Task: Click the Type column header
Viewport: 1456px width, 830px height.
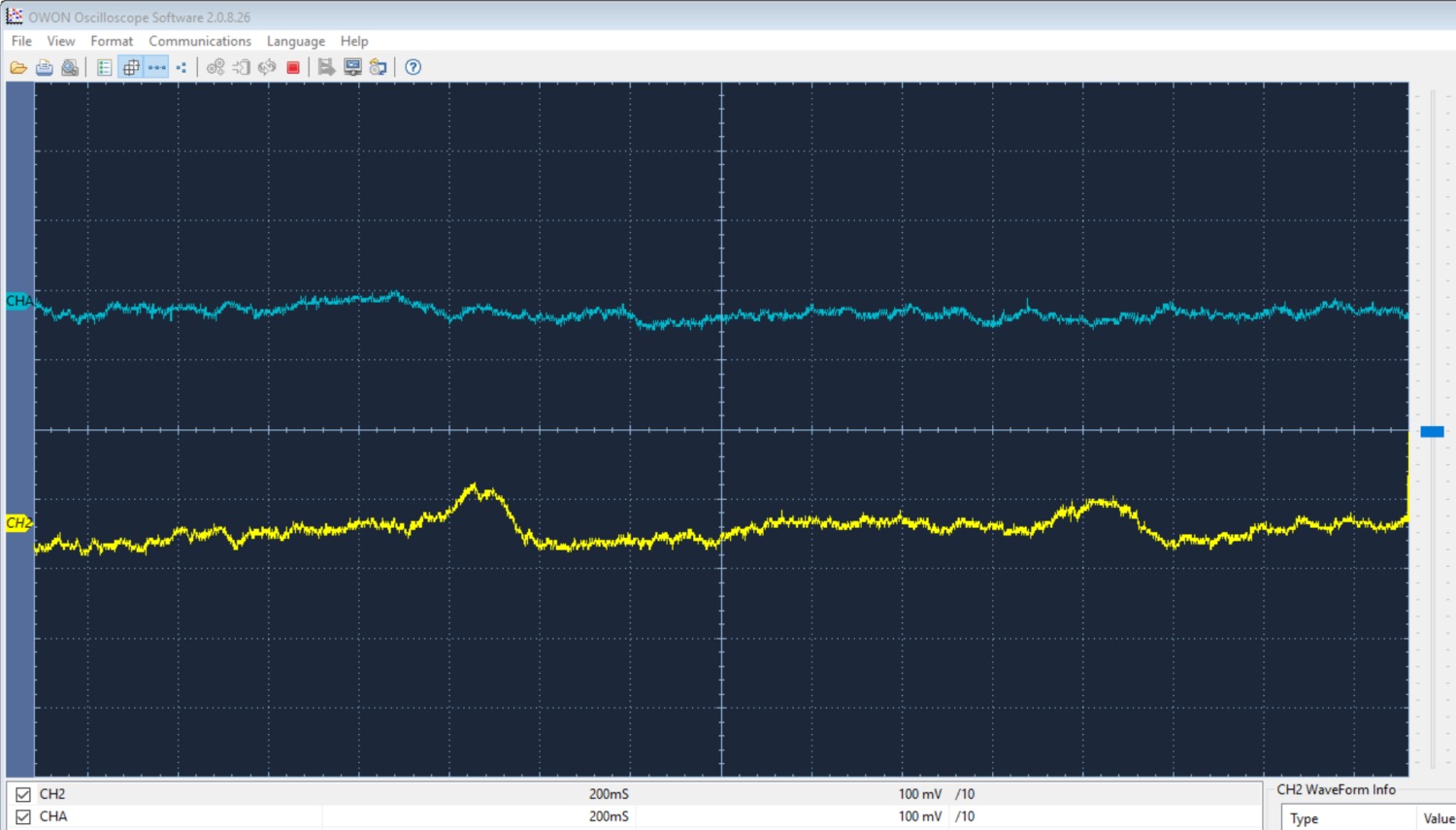Action: tap(1305, 818)
